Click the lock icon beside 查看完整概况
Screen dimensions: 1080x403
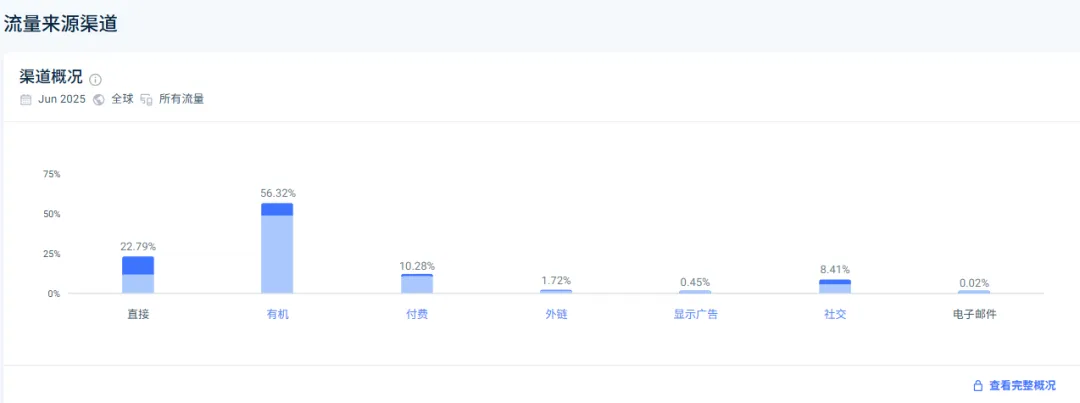977,386
